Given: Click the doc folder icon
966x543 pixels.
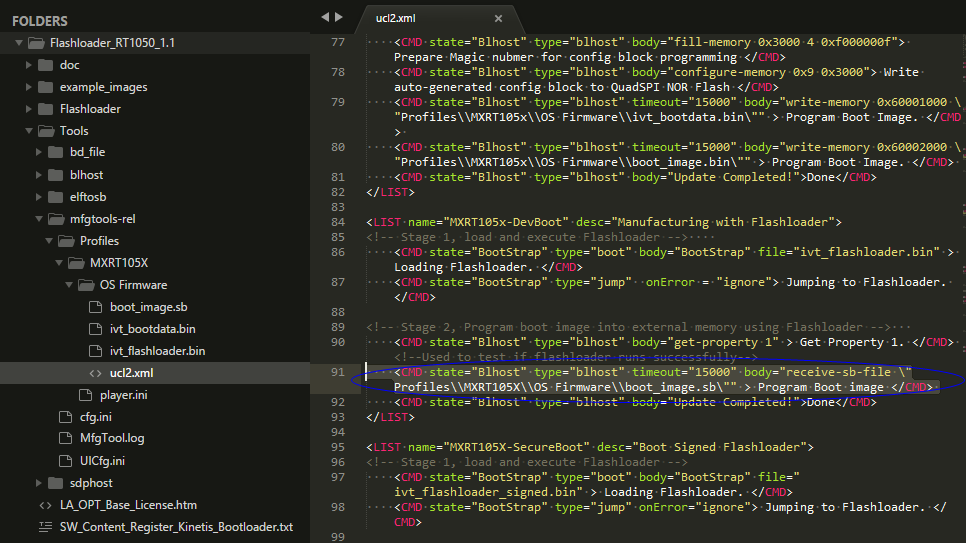Looking at the screenshot, I should 46,65.
